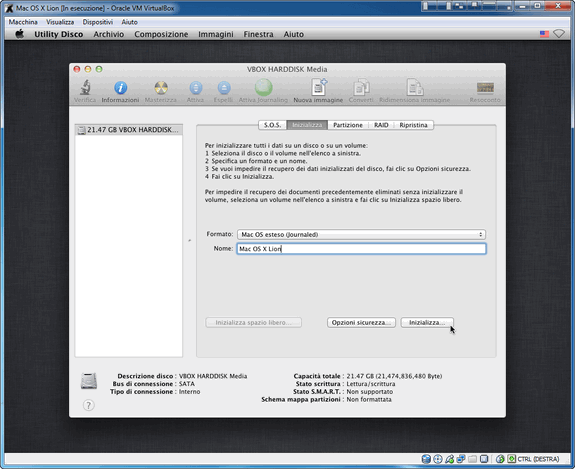The height and width of the screenshot is (469, 575).
Task: Click Inizializza spazio libero... button
Action: 253,323
